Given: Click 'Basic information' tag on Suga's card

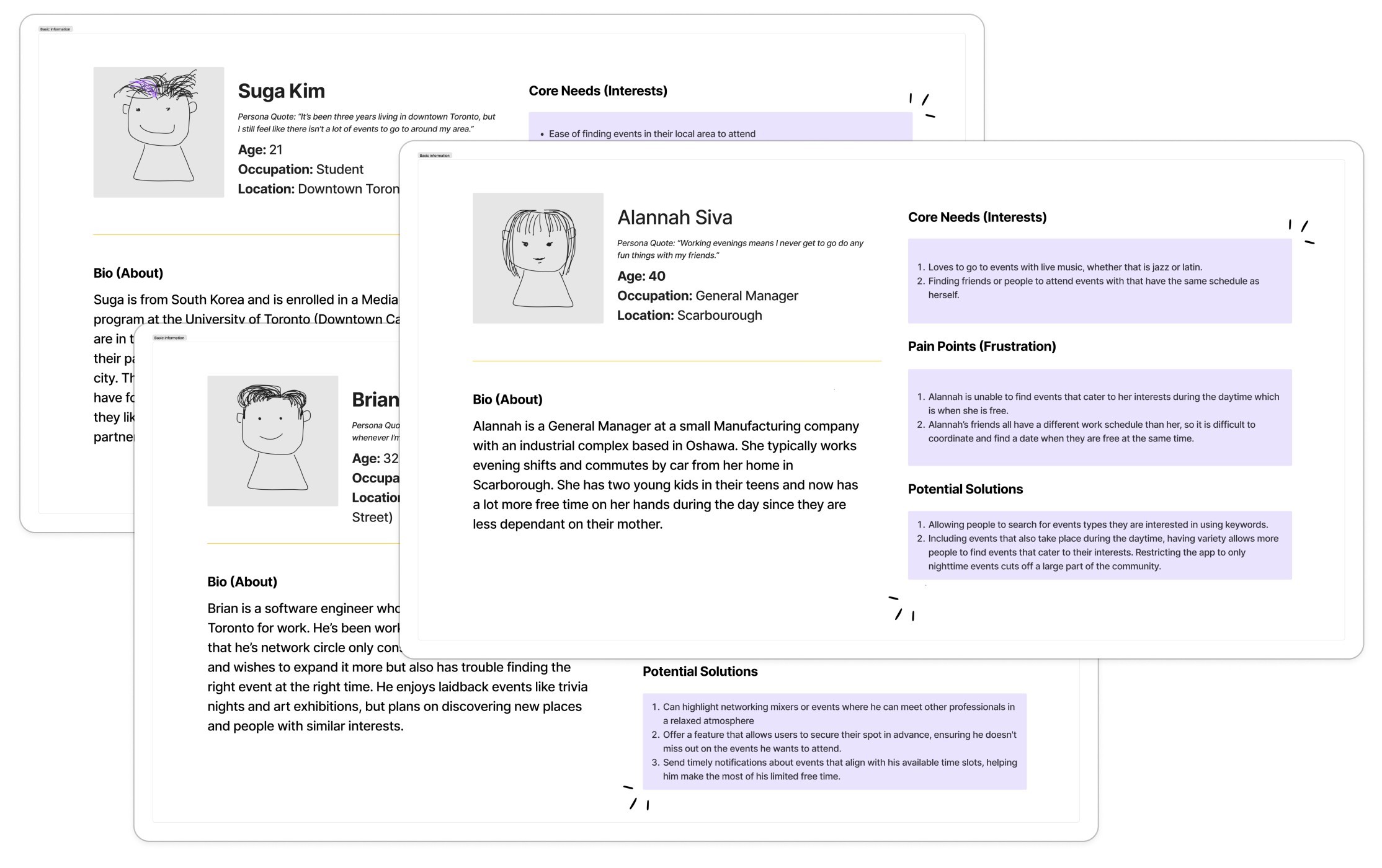Looking at the screenshot, I should pyautogui.click(x=55, y=29).
